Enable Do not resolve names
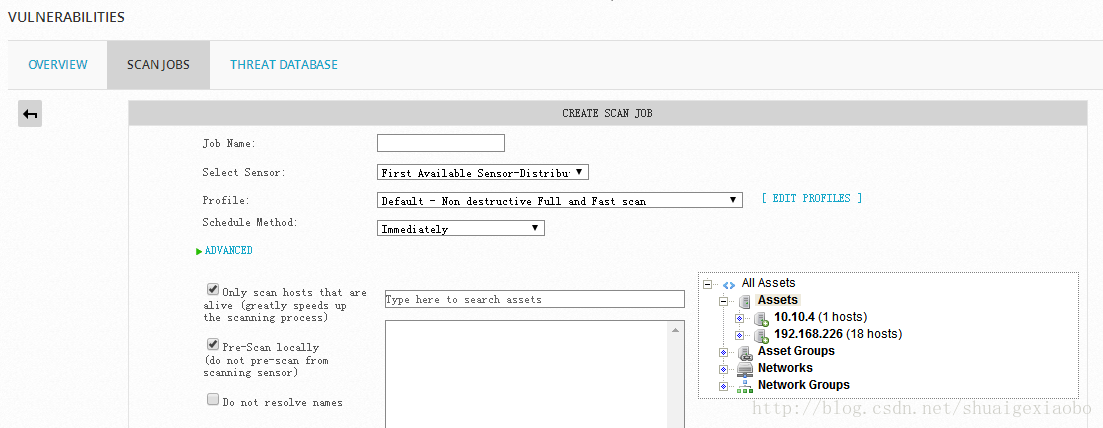The height and width of the screenshot is (428, 1103). point(212,399)
